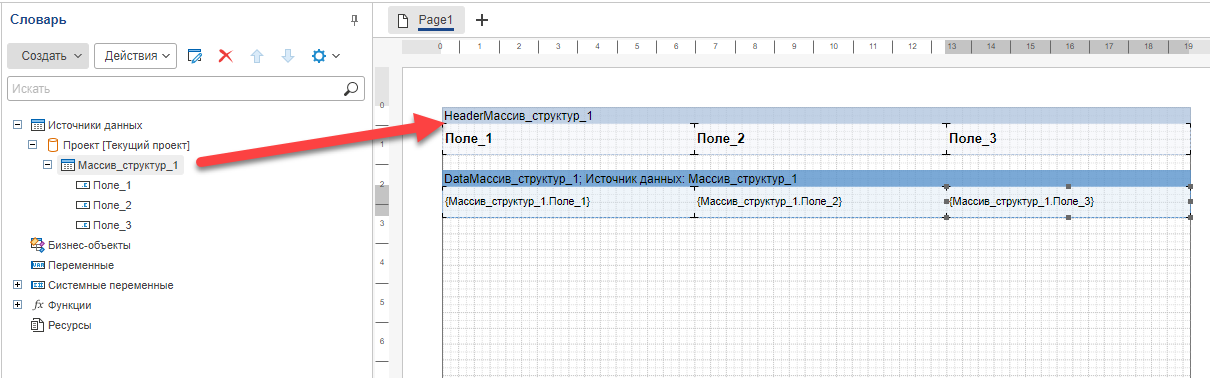Click the Искать search field

tap(174, 88)
